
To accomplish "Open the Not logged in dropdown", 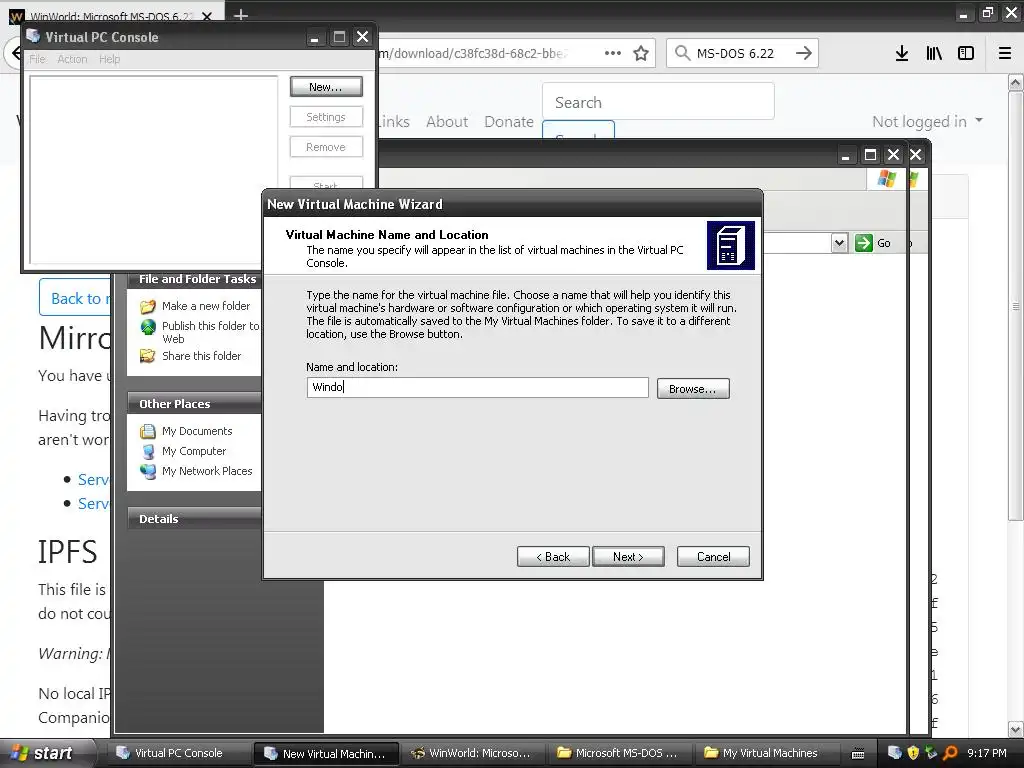I will 927,121.
